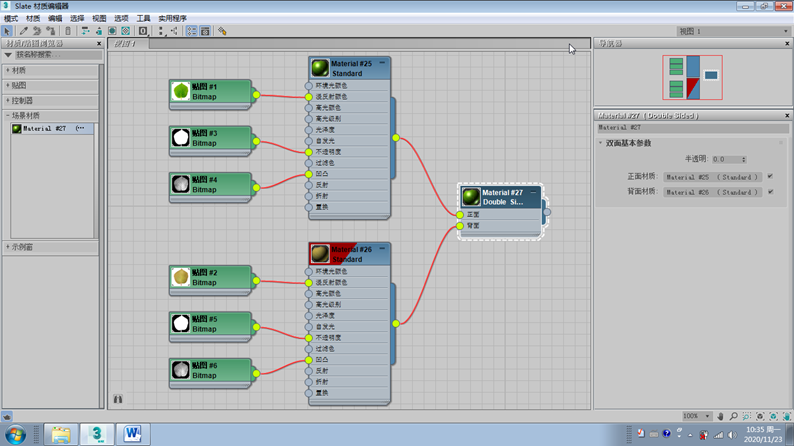The height and width of the screenshot is (446, 794).
Task: Click Zoom Extents icon
Action: pyautogui.click(x=760, y=416)
